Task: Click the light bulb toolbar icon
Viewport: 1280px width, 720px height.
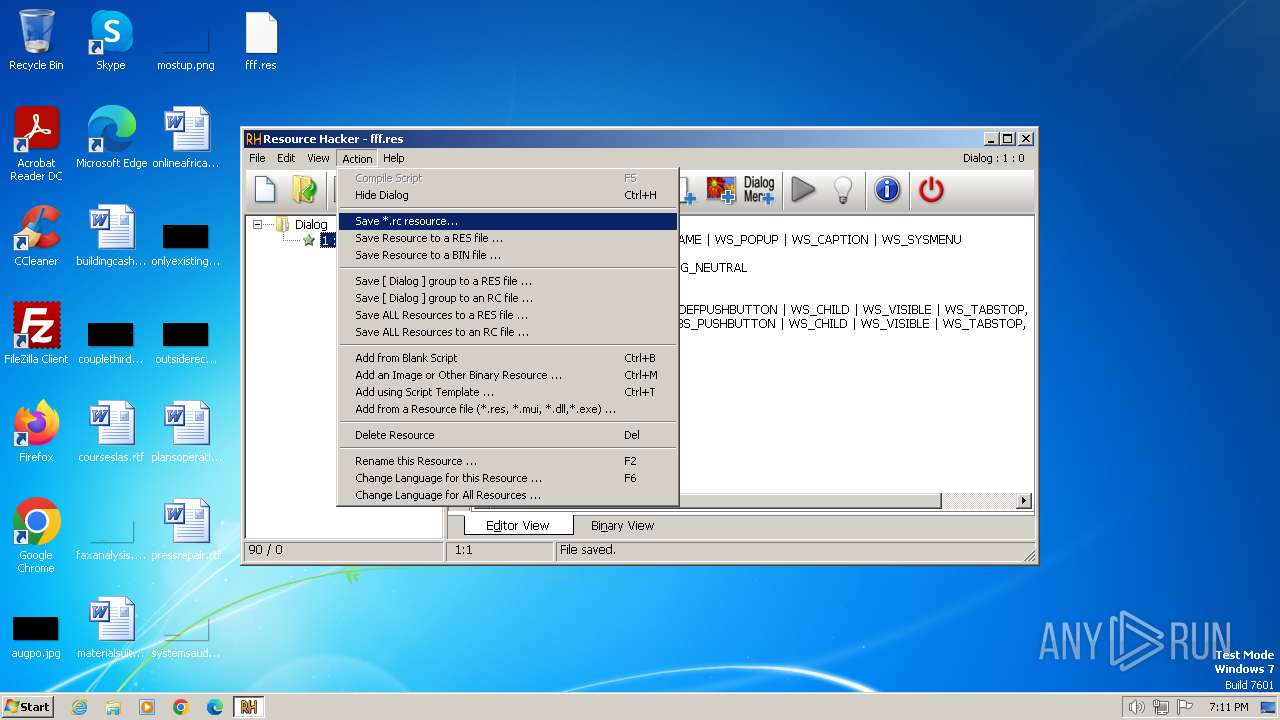Action: 843,189
